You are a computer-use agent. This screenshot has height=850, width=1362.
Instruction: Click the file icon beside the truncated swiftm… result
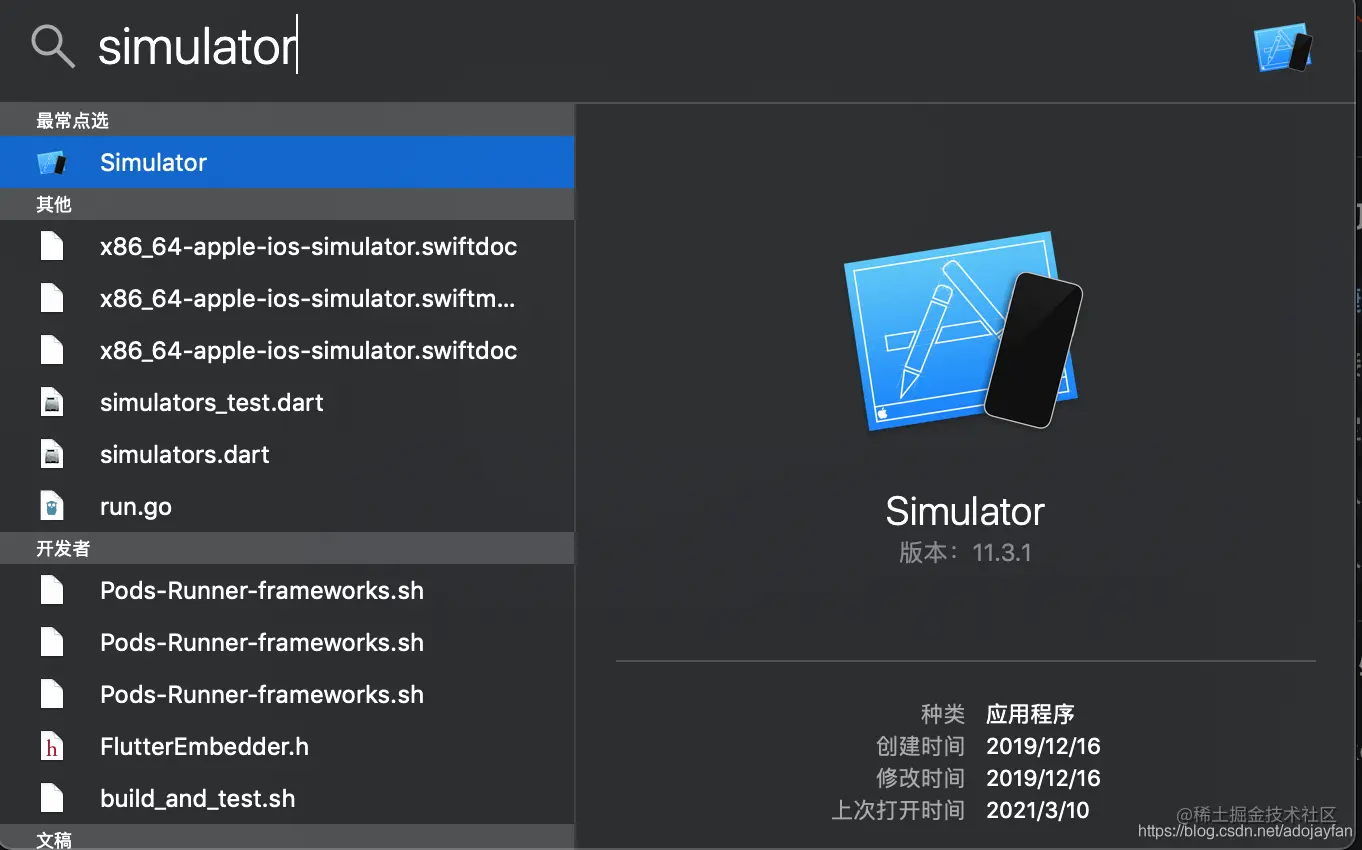[52, 298]
